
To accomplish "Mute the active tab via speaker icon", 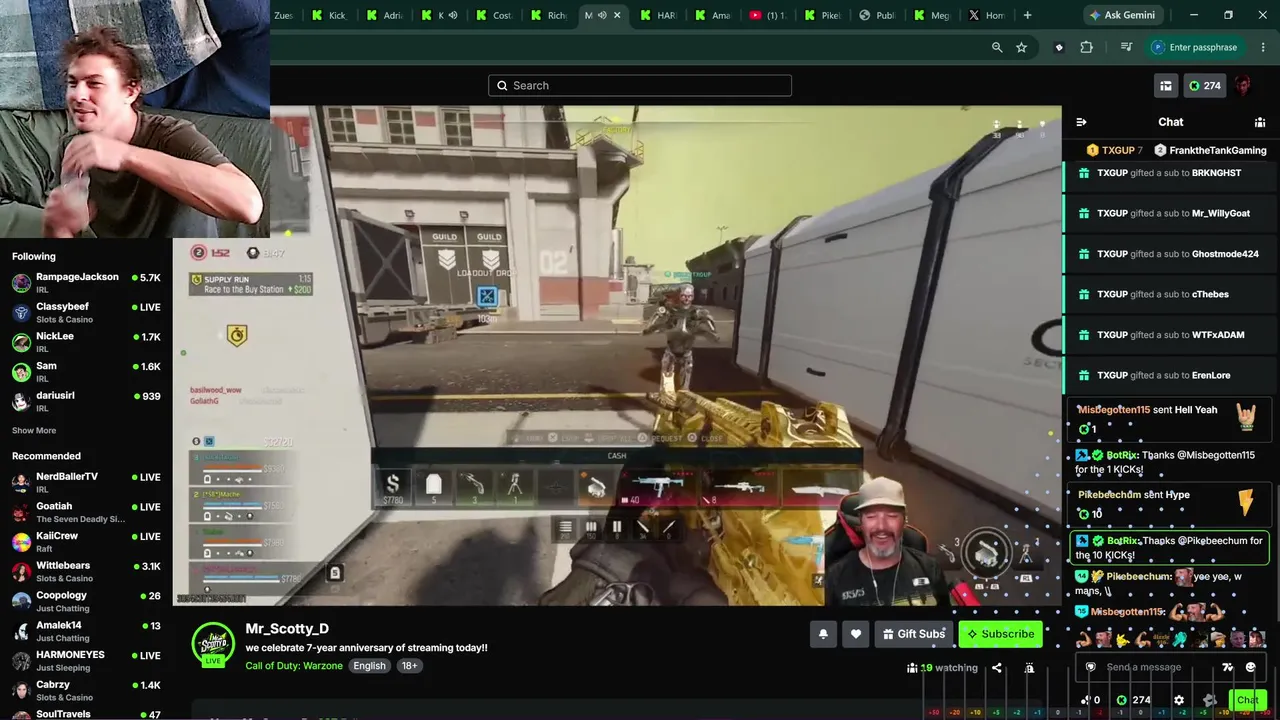I will 602,15.
